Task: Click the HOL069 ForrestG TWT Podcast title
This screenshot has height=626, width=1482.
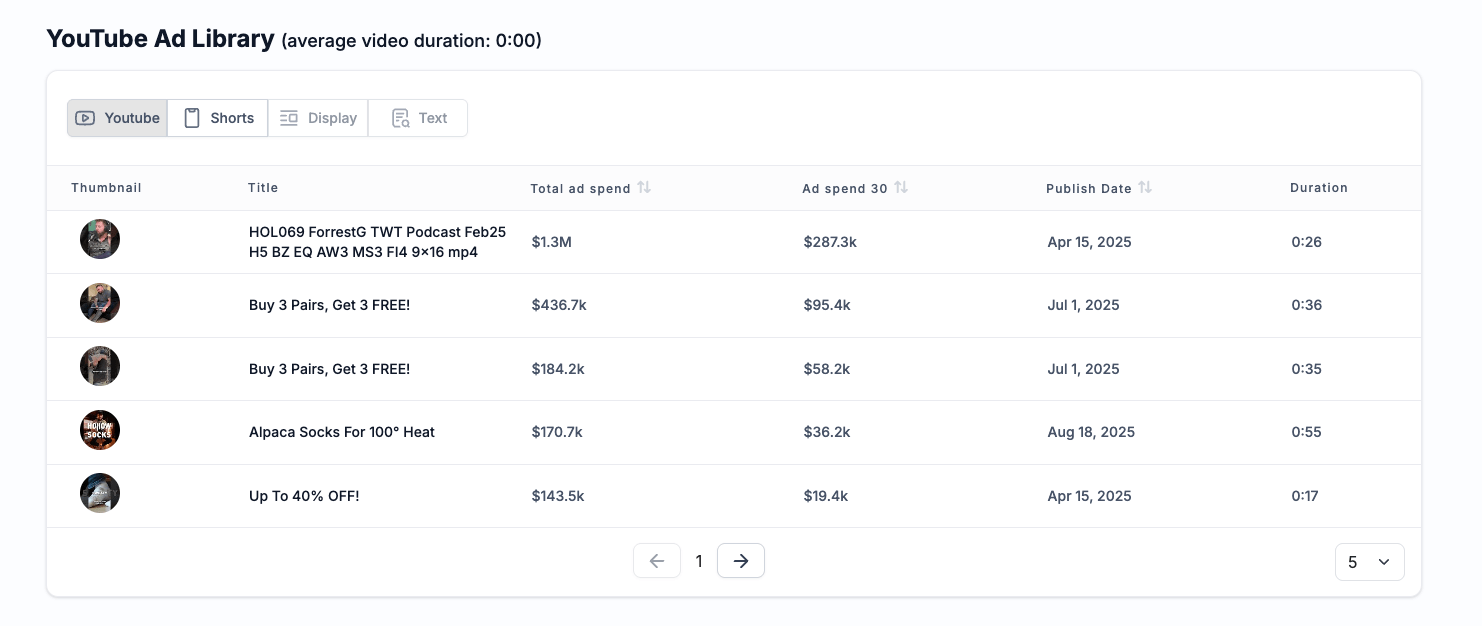Action: coord(377,242)
